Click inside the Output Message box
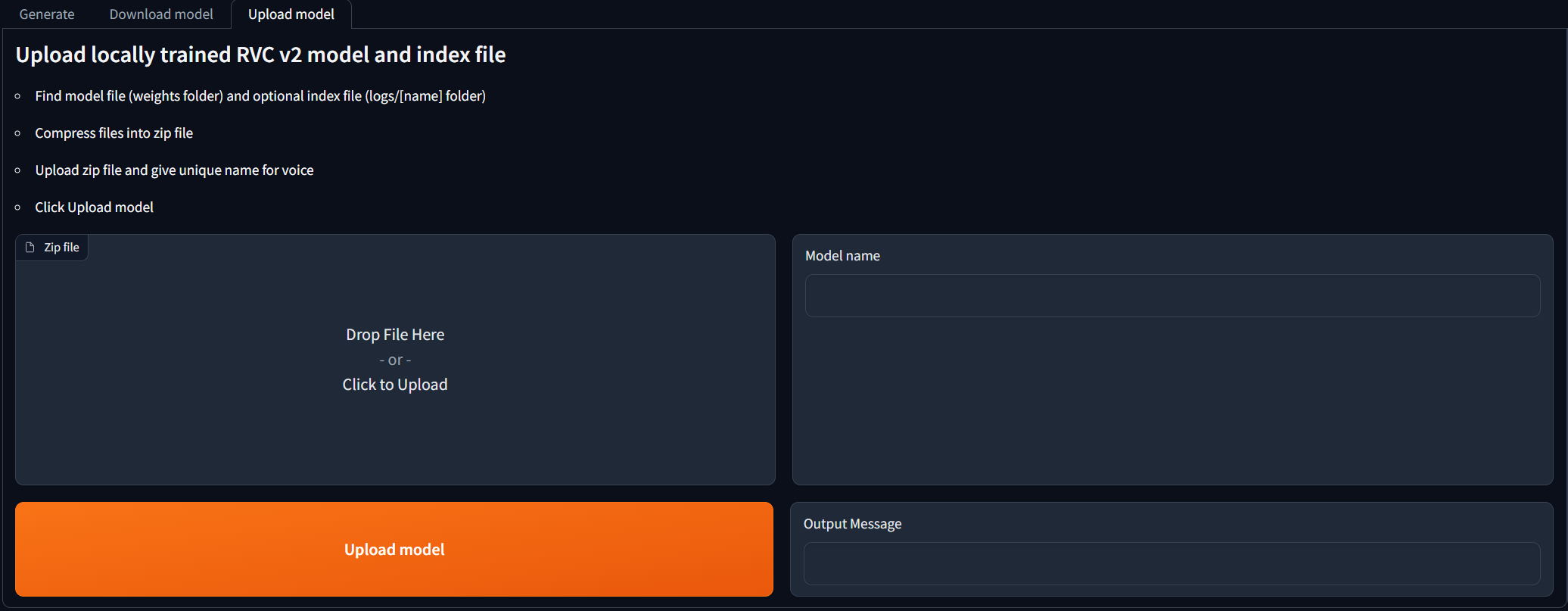Image resolution: width=1568 pixels, height=611 pixels. [x=1171, y=563]
